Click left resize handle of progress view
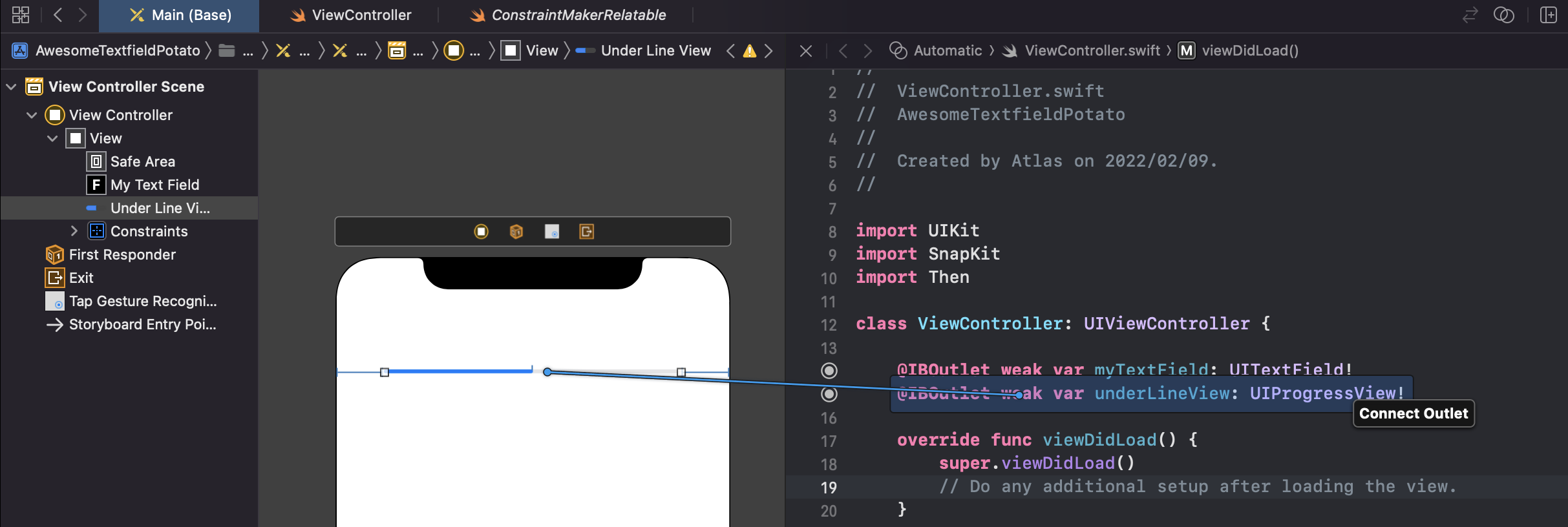Viewport: 1568px width, 527px height. pos(385,373)
